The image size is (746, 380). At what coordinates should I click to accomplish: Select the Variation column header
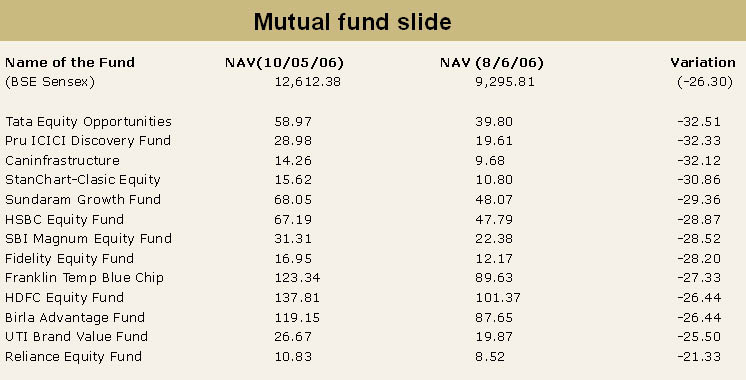click(703, 62)
